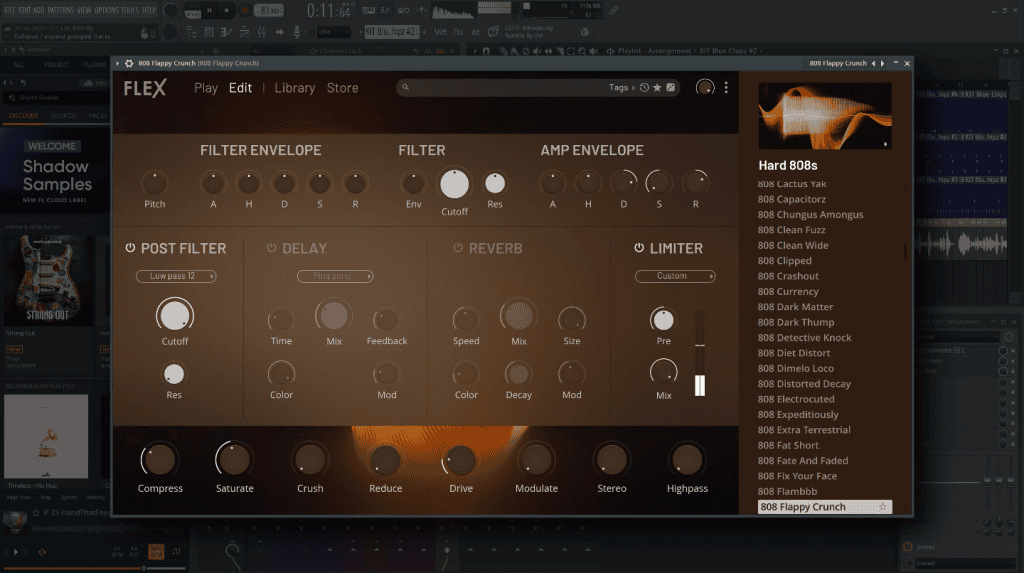
Task: Open the KIT Blu..hipz pattern selector
Action: click(x=392, y=32)
